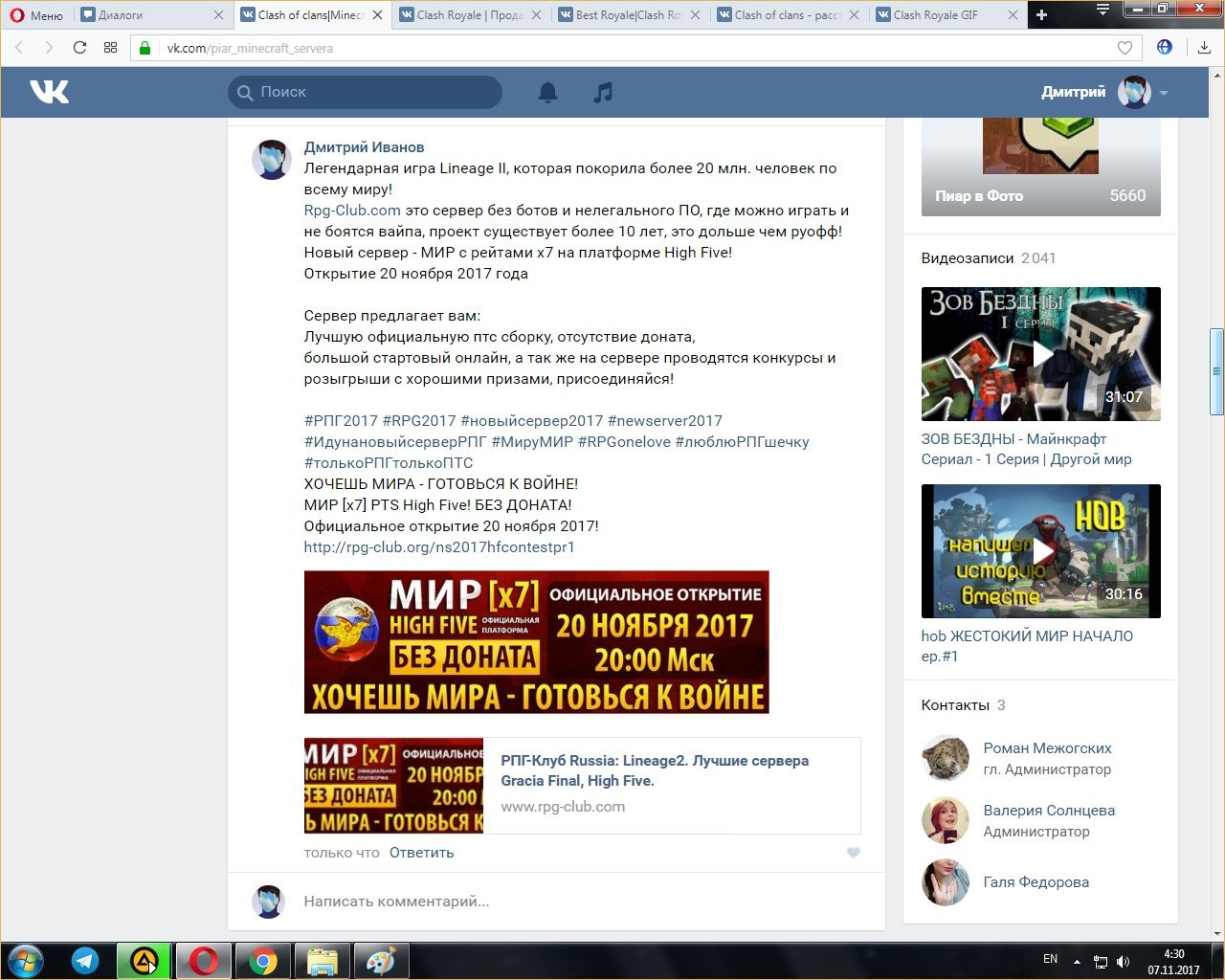Open hashtag #МируМИР

[532, 442]
